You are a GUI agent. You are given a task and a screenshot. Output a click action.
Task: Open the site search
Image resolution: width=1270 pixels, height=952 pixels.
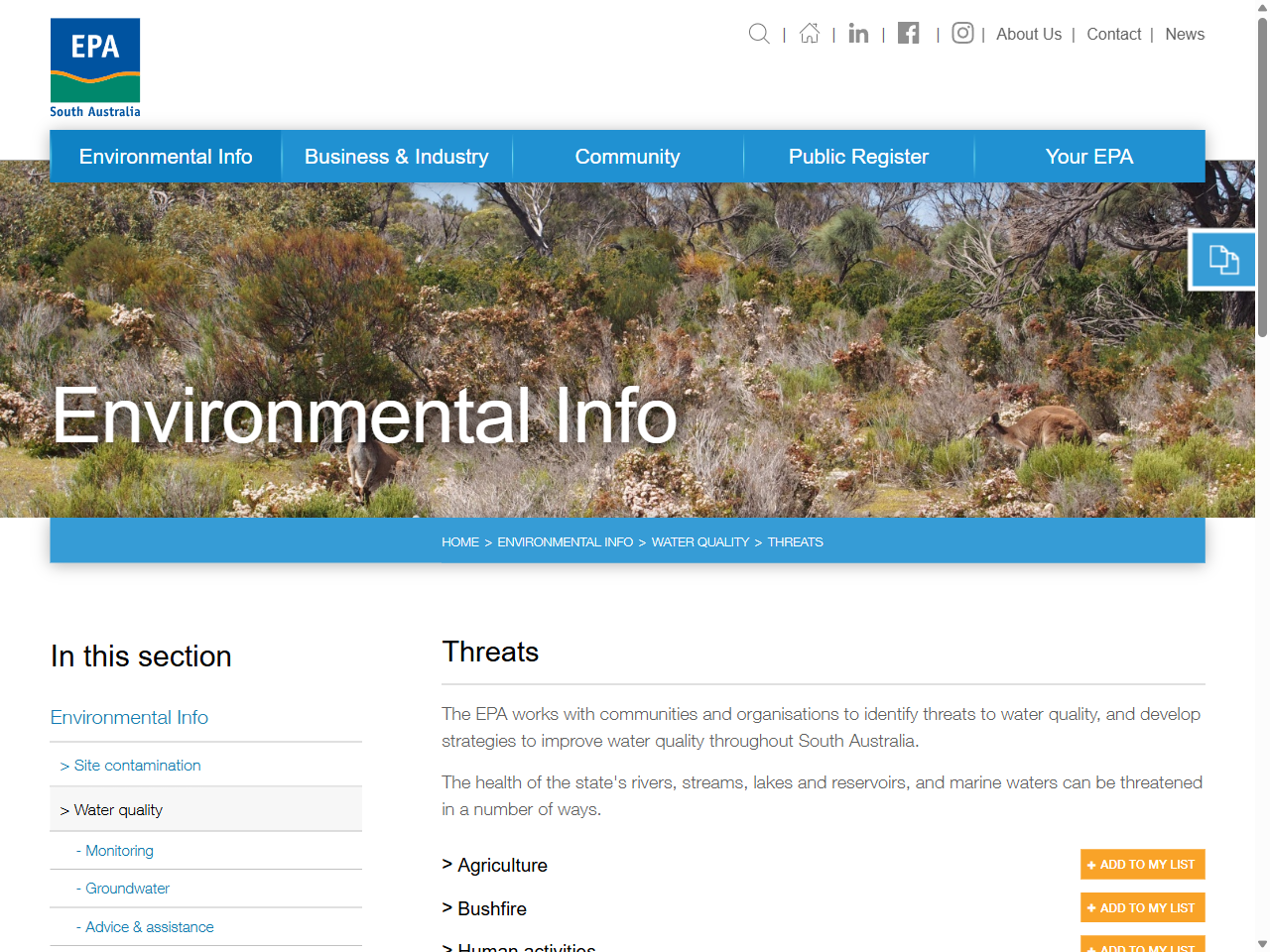tap(759, 34)
